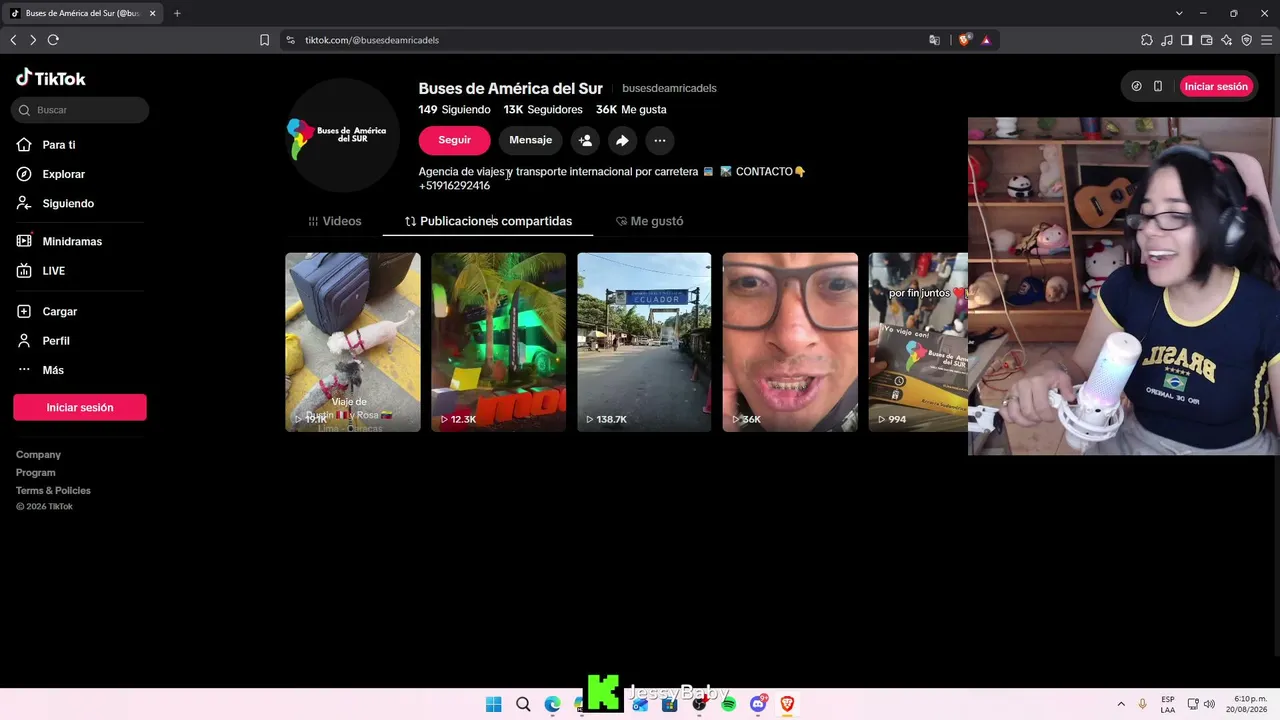Open the Brave VPN shield icon
The height and width of the screenshot is (720, 1280).
tap(1247, 40)
